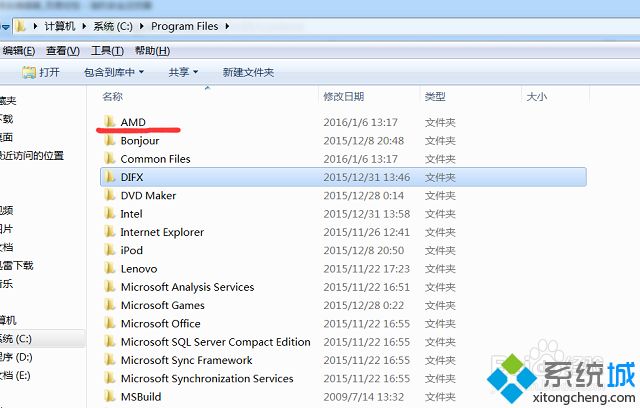Open the 包含到库中 dropdown
The height and width of the screenshot is (408, 640).
(x=114, y=72)
